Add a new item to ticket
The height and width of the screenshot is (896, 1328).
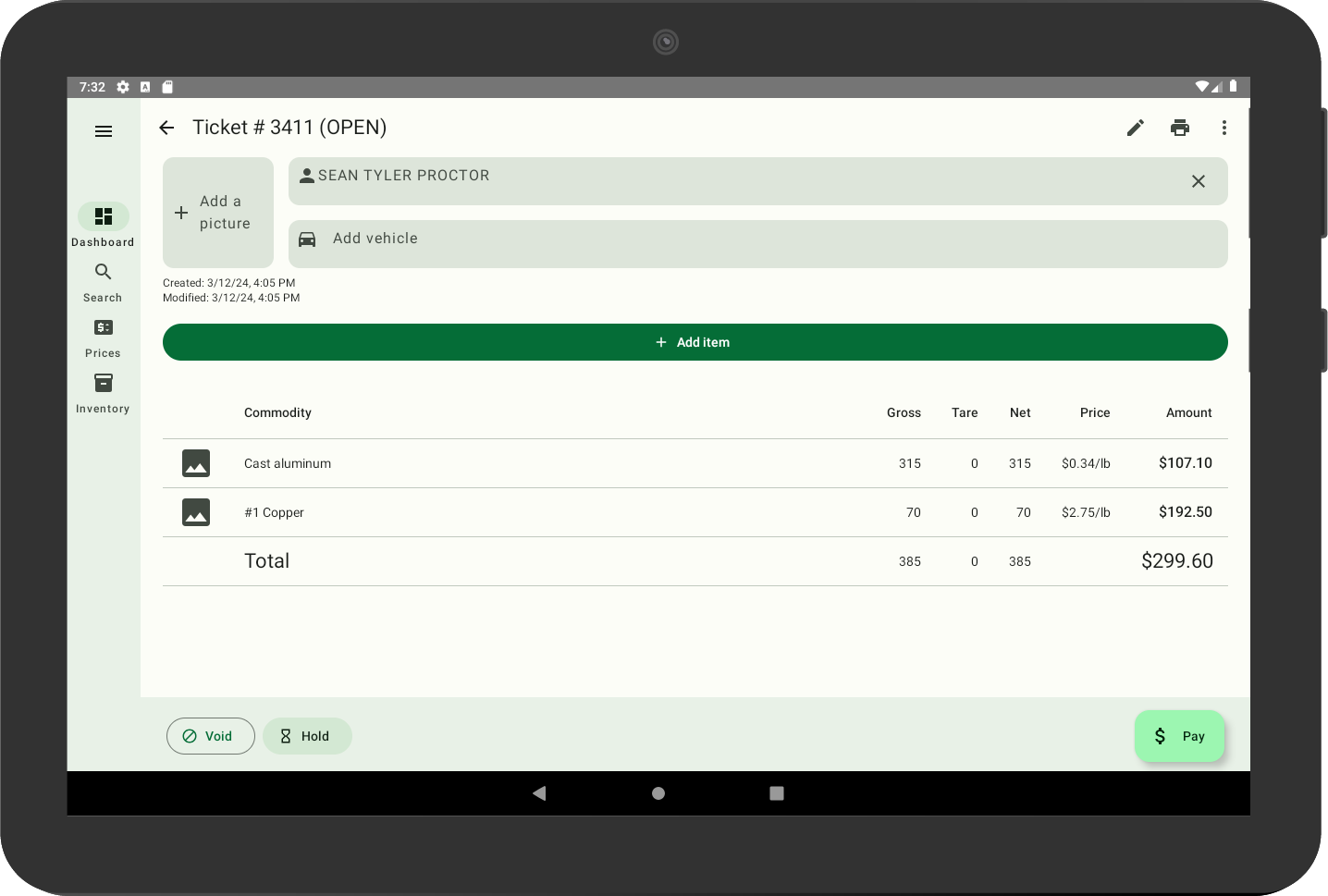(695, 342)
